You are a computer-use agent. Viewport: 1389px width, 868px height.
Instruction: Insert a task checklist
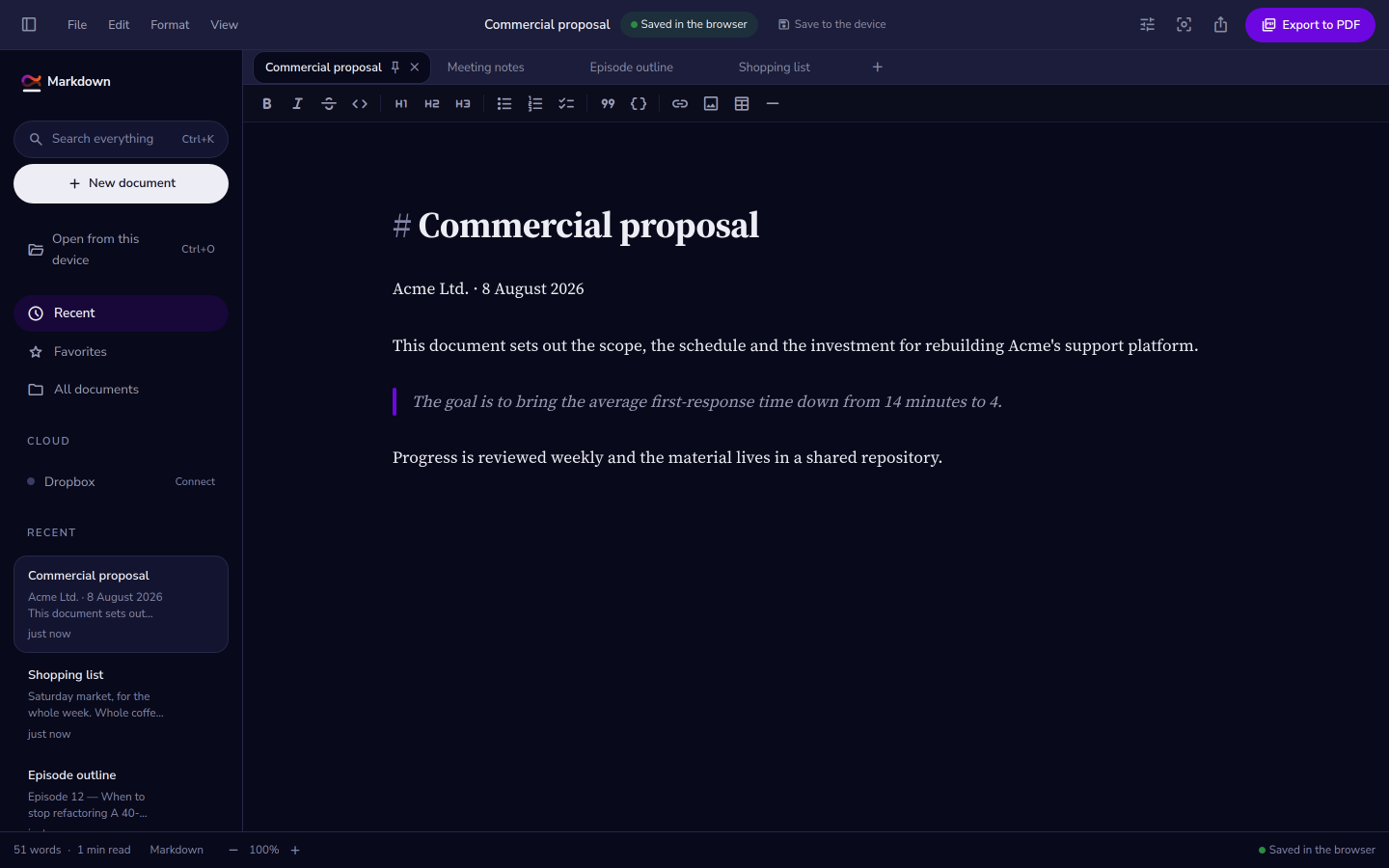click(x=566, y=103)
